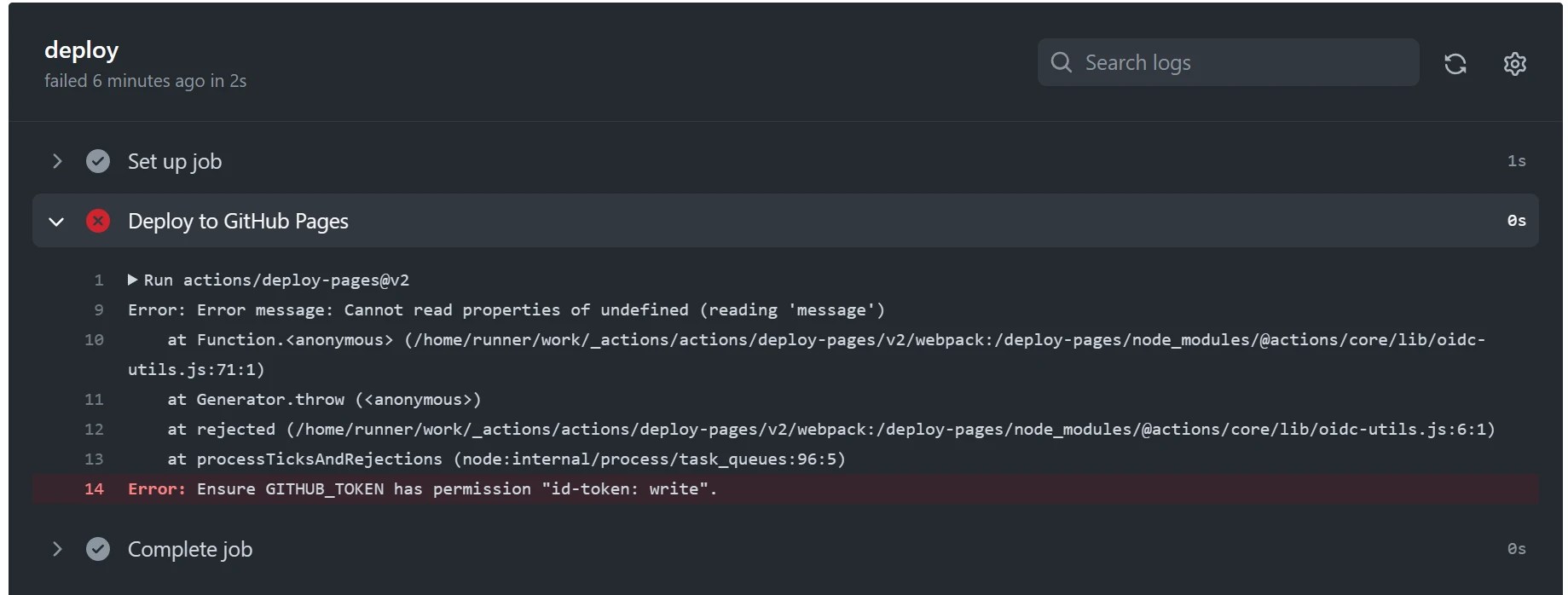Select the Complete job step title
Viewport: 1568px width, 595px height.
pyautogui.click(x=190, y=549)
